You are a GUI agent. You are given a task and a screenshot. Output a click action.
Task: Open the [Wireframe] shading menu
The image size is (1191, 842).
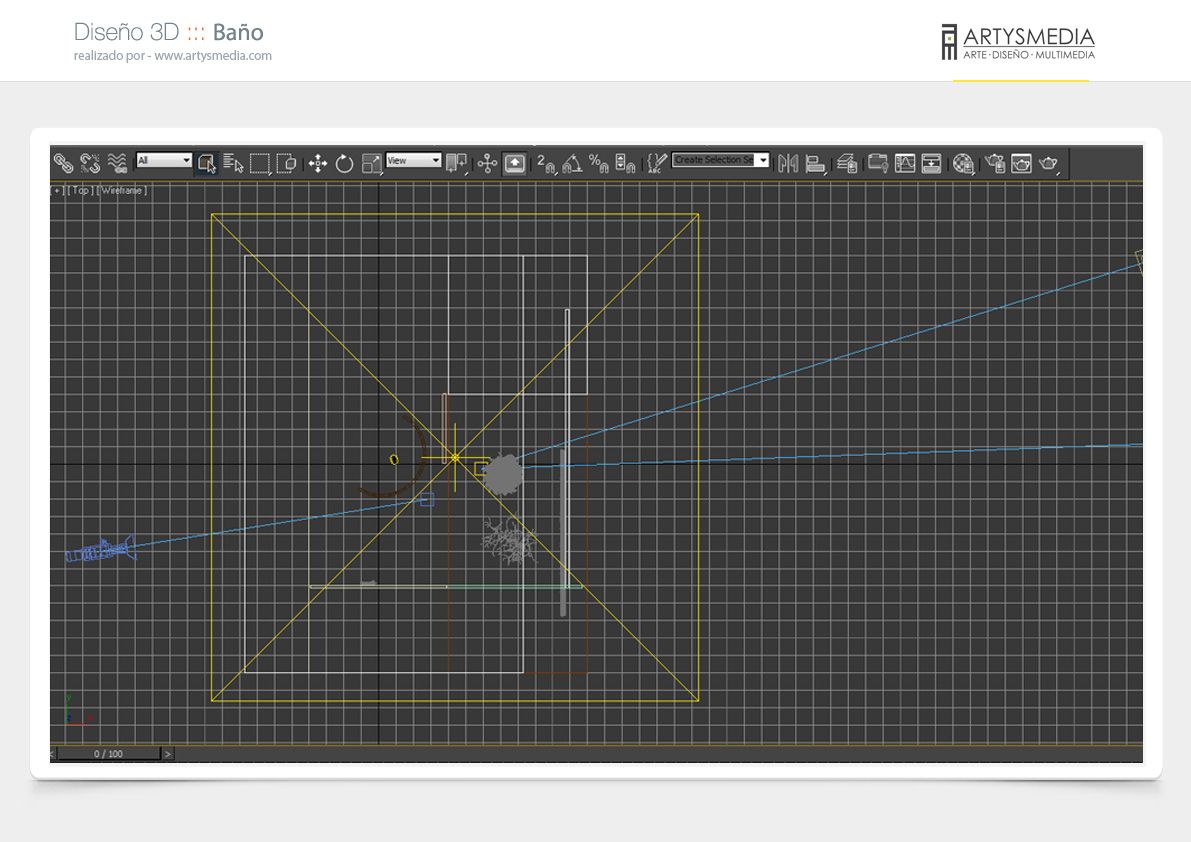click(x=122, y=191)
